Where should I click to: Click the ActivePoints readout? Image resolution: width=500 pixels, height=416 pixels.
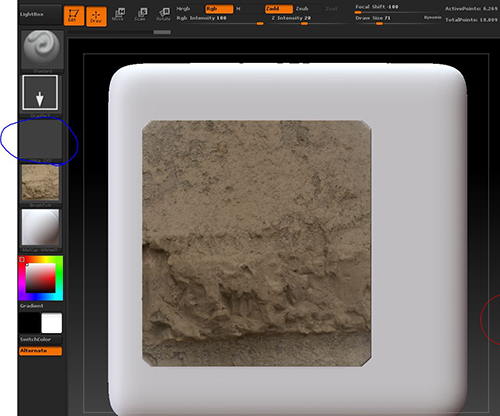pyautogui.click(x=471, y=9)
